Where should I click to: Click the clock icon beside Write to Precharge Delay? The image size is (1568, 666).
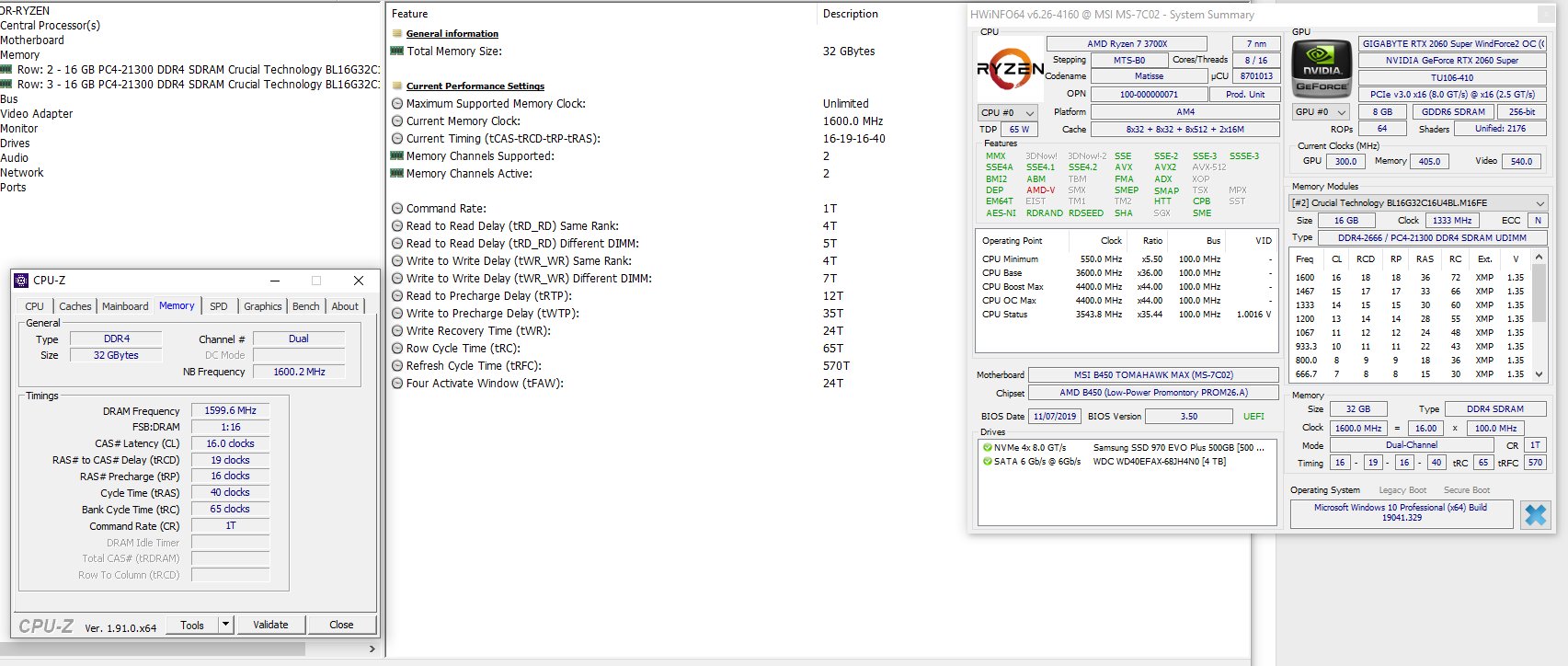pyautogui.click(x=397, y=314)
